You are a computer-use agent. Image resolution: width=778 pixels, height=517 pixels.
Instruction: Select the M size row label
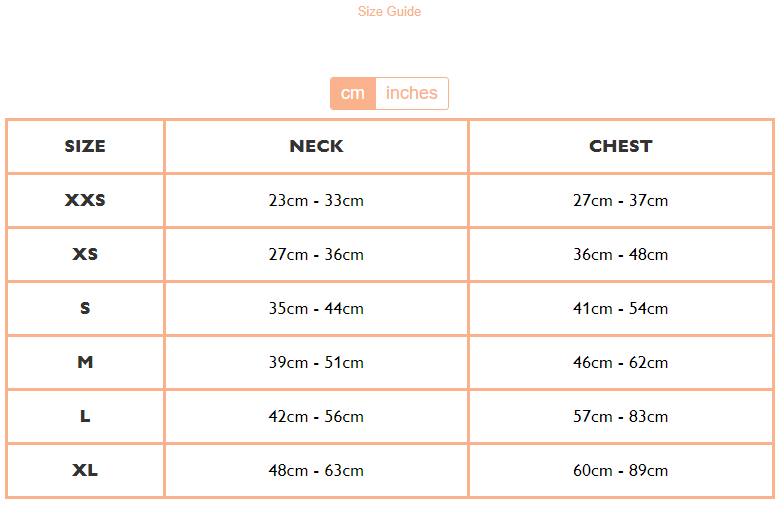tap(85, 362)
